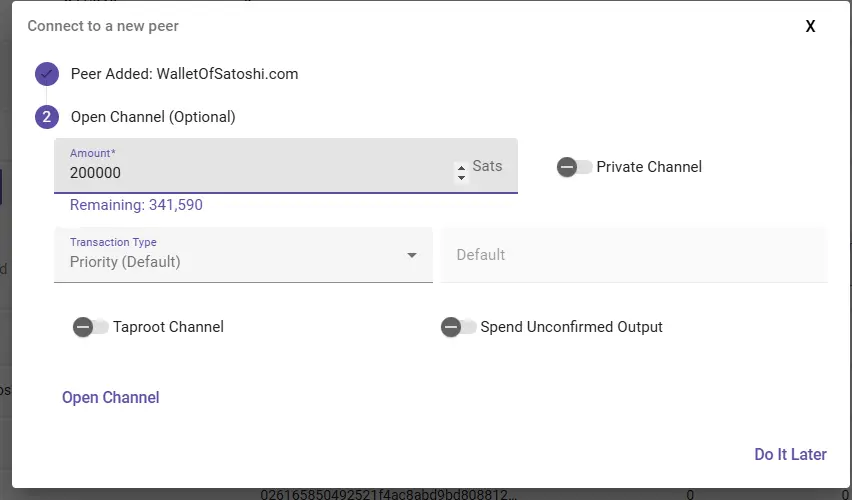Click the background pubkey 026165850492521f4ac8abd9bd808812 text
This screenshot has width=852, height=500.
pos(388,494)
